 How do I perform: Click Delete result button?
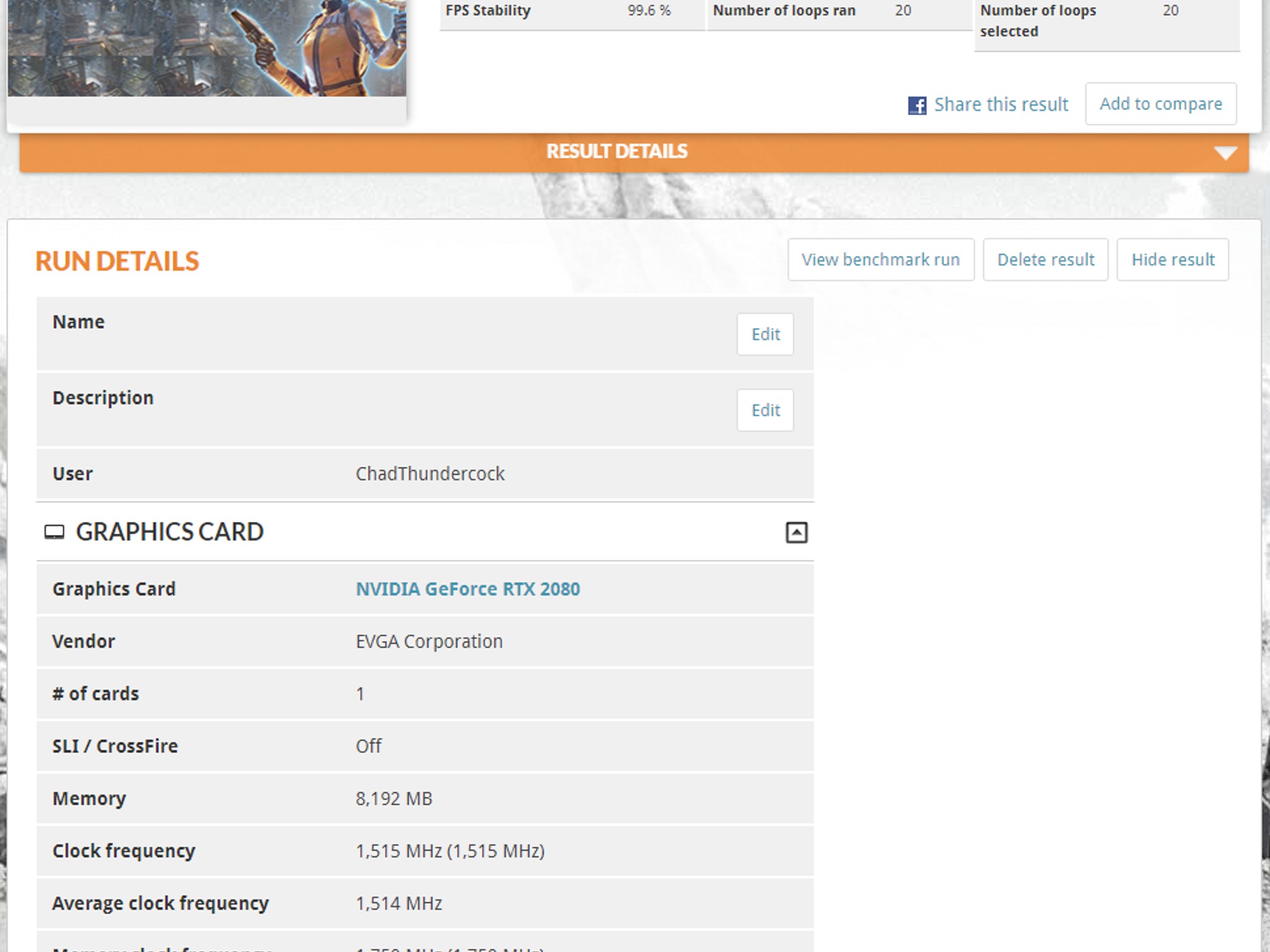click(x=1046, y=260)
